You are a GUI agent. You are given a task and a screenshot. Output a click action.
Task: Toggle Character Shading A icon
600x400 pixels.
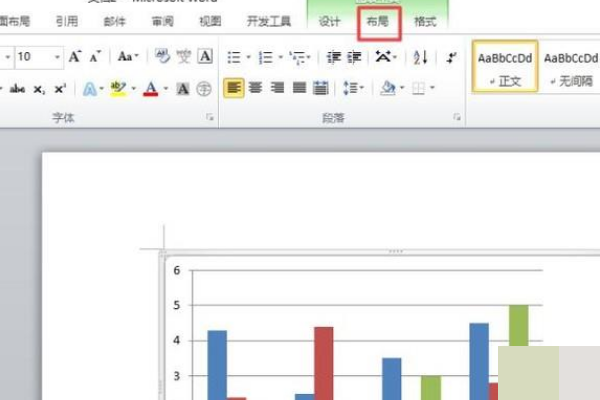point(183,89)
